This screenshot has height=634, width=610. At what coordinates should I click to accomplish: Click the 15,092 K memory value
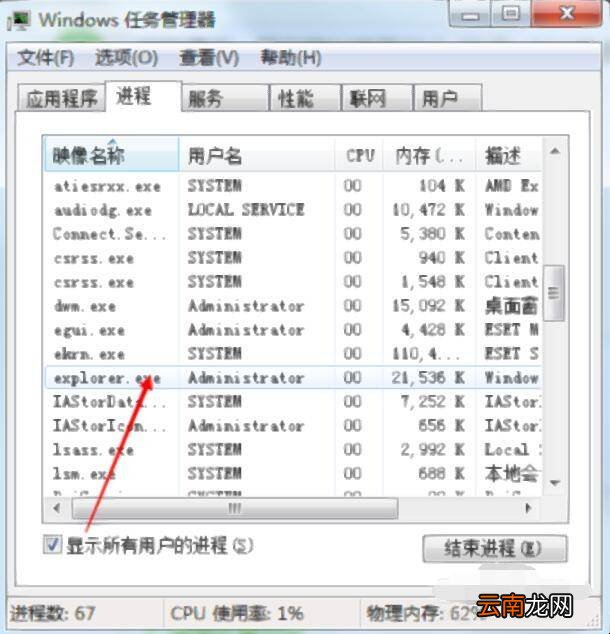pyautogui.click(x=429, y=306)
